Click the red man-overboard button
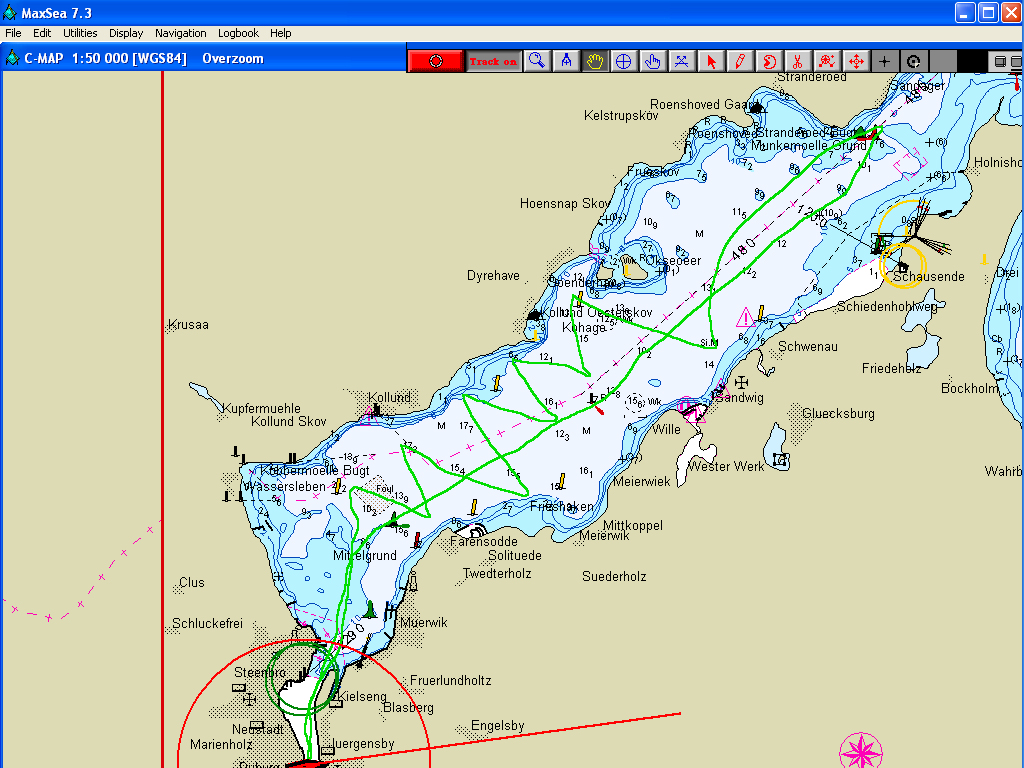The image size is (1024, 768). pos(436,61)
